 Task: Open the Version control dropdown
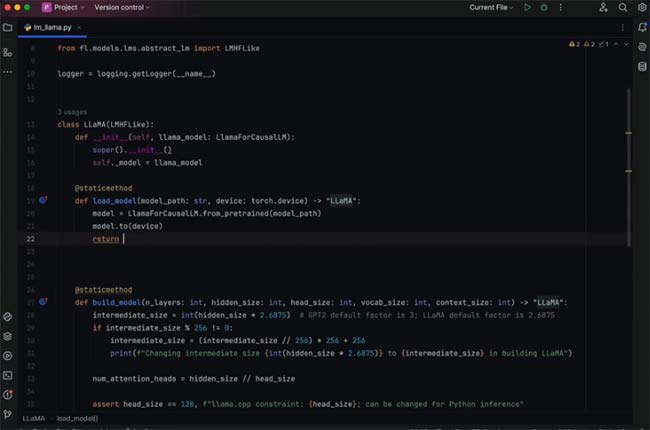click(122, 8)
